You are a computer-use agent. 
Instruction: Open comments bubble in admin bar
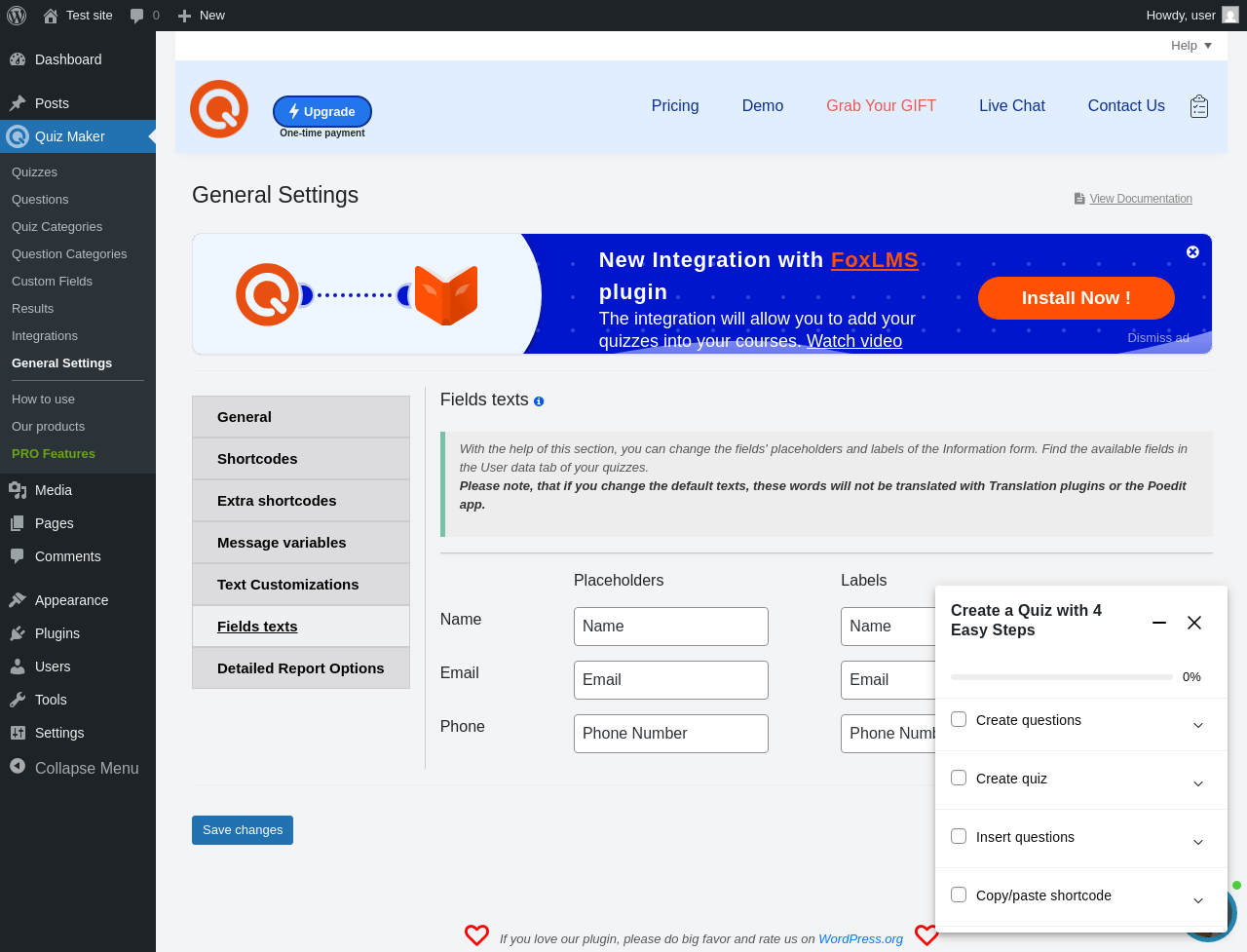tap(137, 16)
